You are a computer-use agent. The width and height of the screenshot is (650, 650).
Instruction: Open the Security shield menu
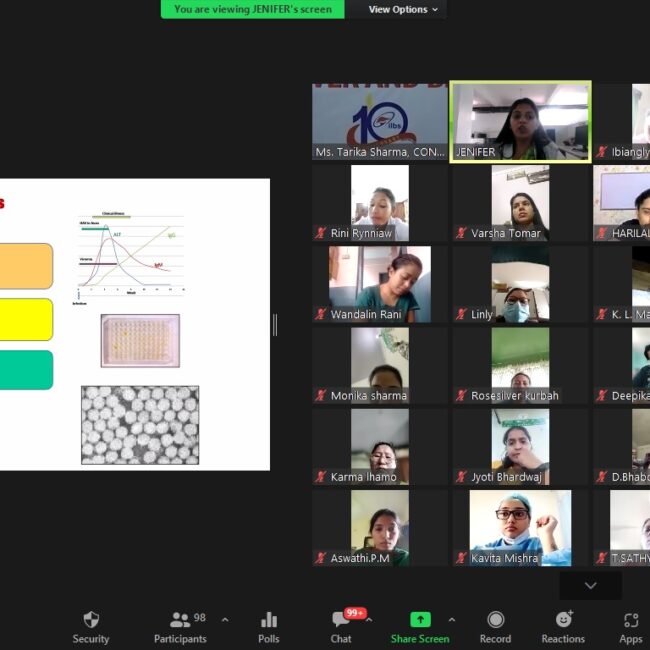pyautogui.click(x=91, y=620)
